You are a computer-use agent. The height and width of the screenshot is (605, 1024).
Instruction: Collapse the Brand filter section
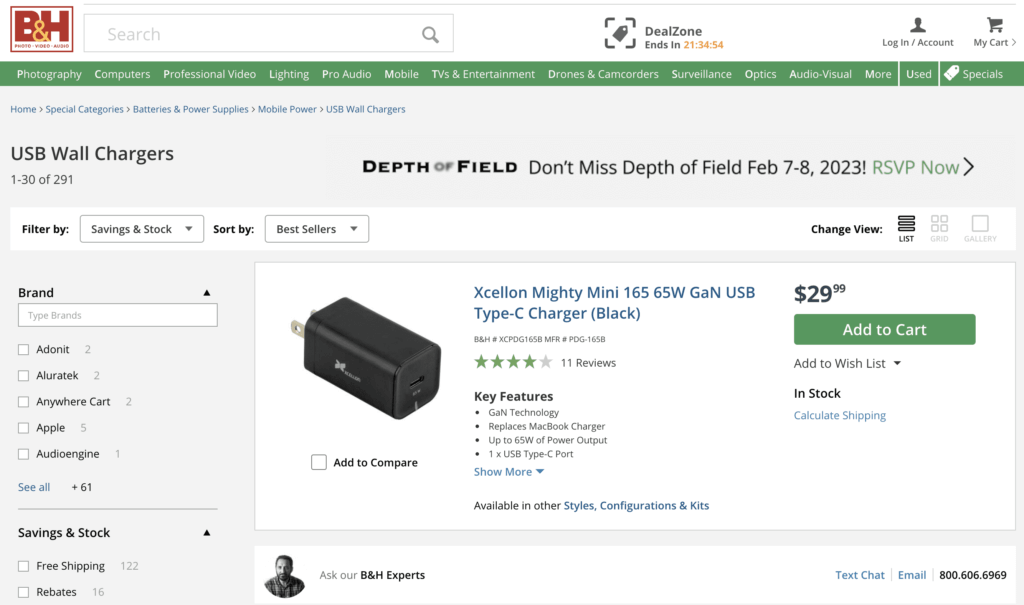point(206,293)
